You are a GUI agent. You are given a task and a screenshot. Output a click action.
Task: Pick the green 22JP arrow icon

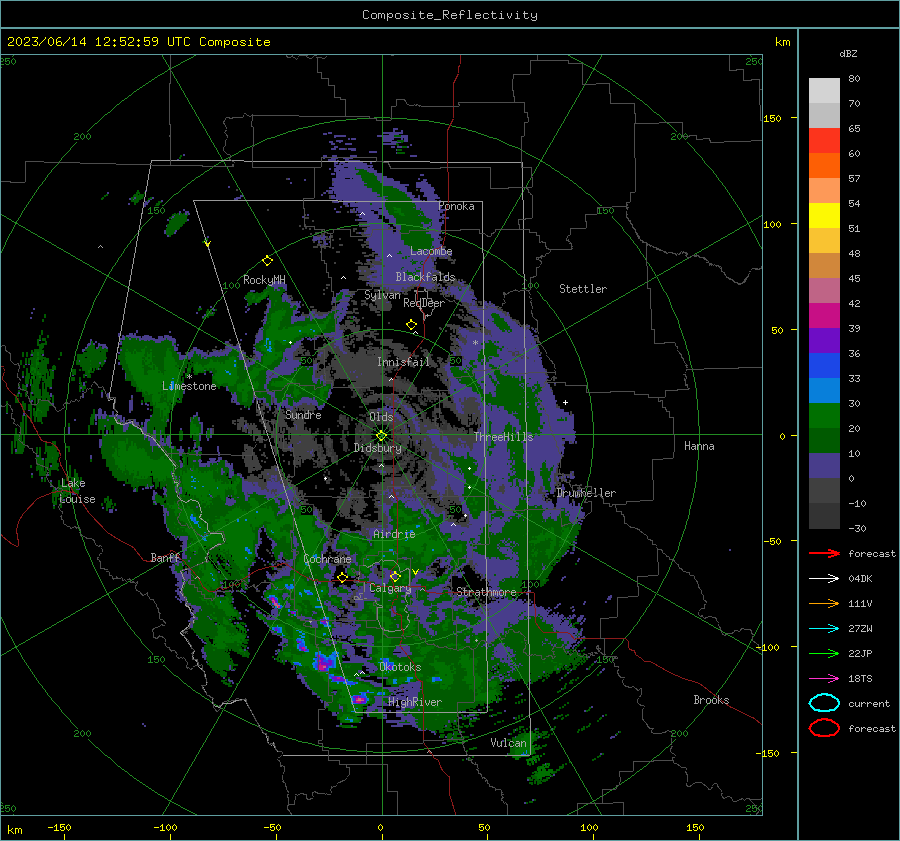coord(824,653)
